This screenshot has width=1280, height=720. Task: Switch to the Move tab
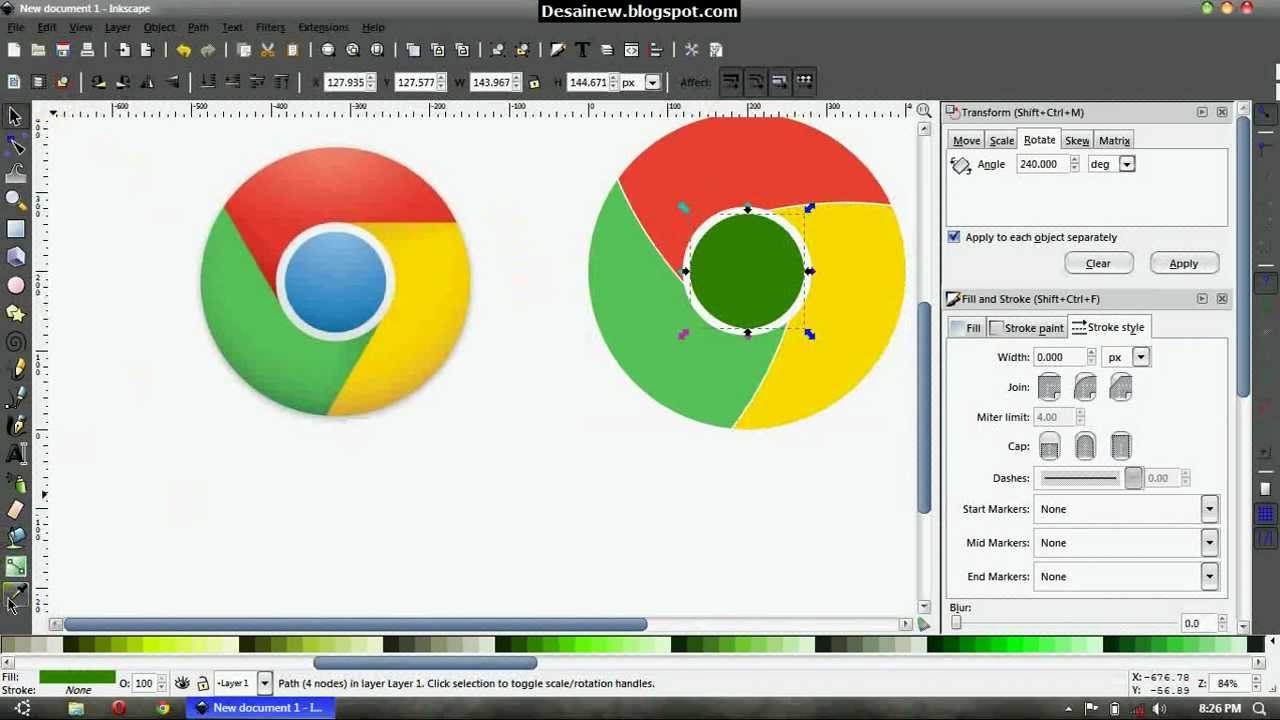[966, 141]
